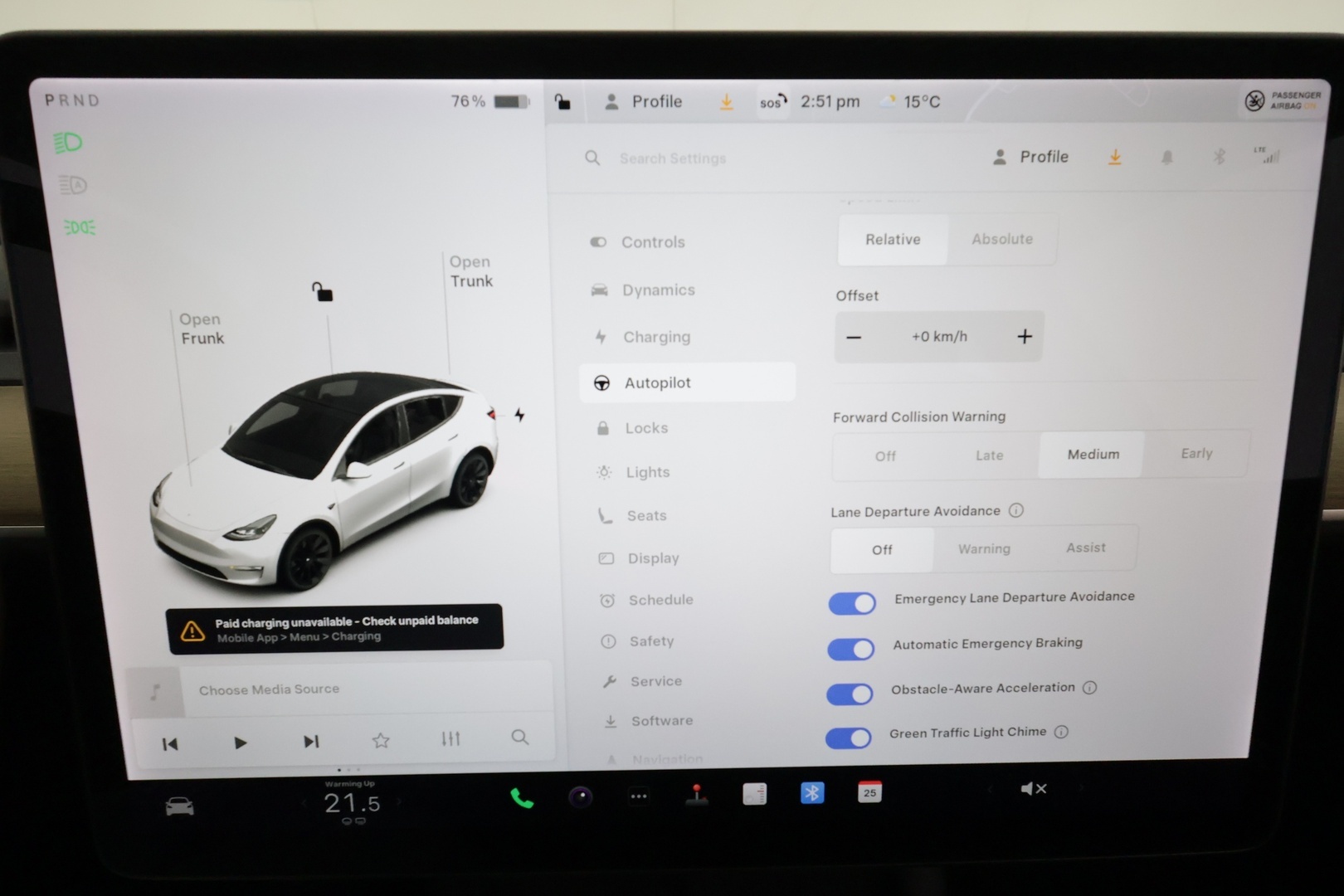Image resolution: width=1344 pixels, height=896 pixels.
Task: Turn off Automatic Emergency Braking
Action: pyautogui.click(x=850, y=650)
